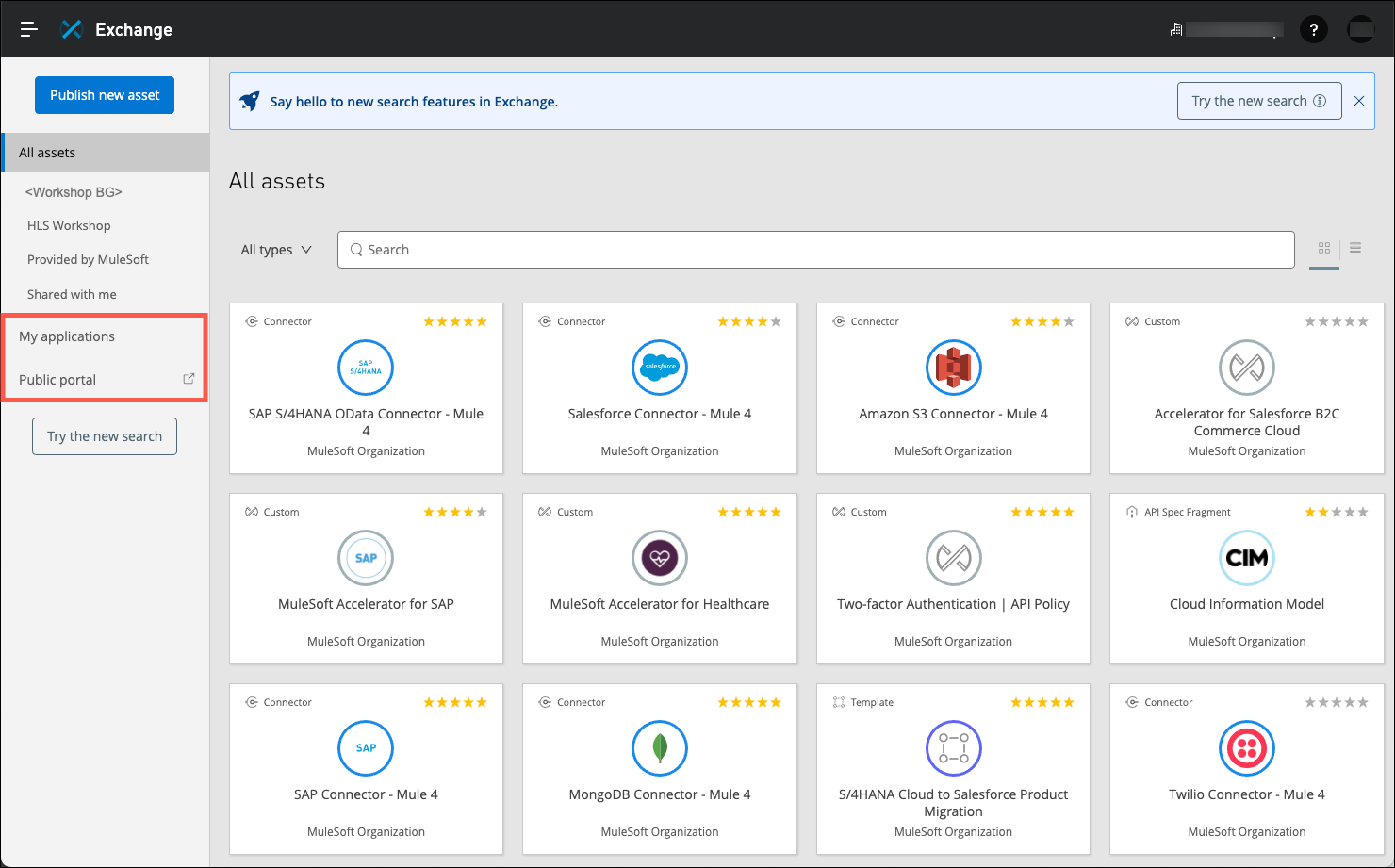This screenshot has height=868, width=1395.
Task: Select Shared with me in sidebar
Action: pyautogui.click(x=72, y=294)
